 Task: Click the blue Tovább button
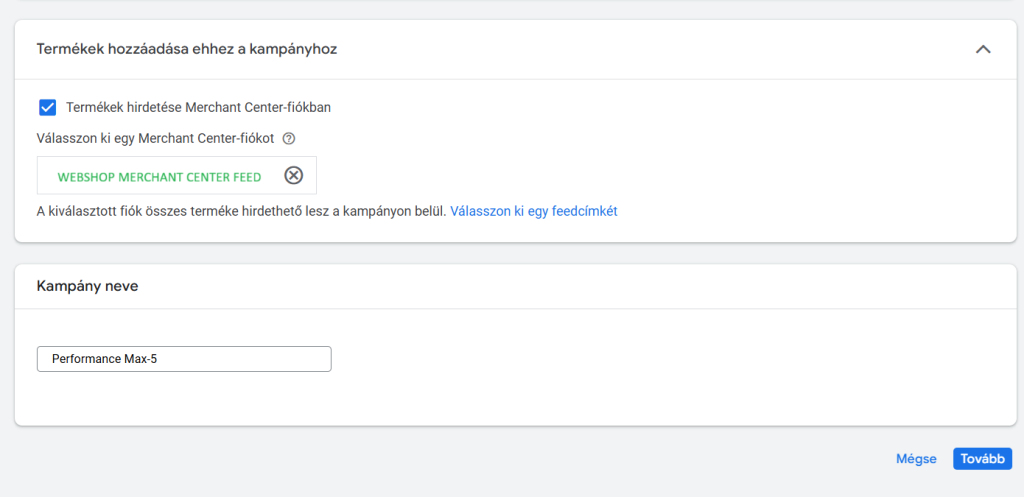coord(982,459)
